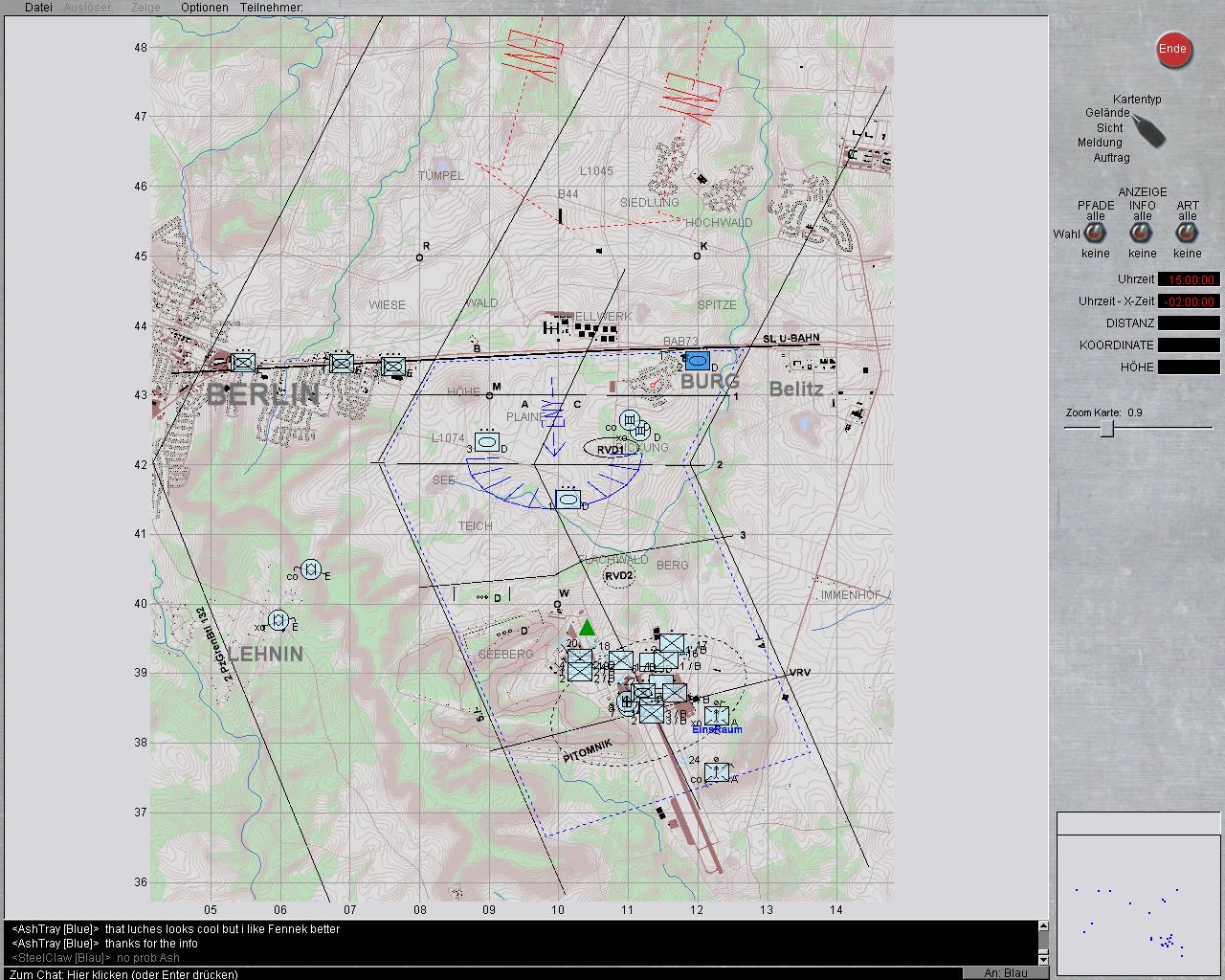This screenshot has height=980, width=1225.
Task: Select the 3/B infantry unit
Action: [652, 713]
